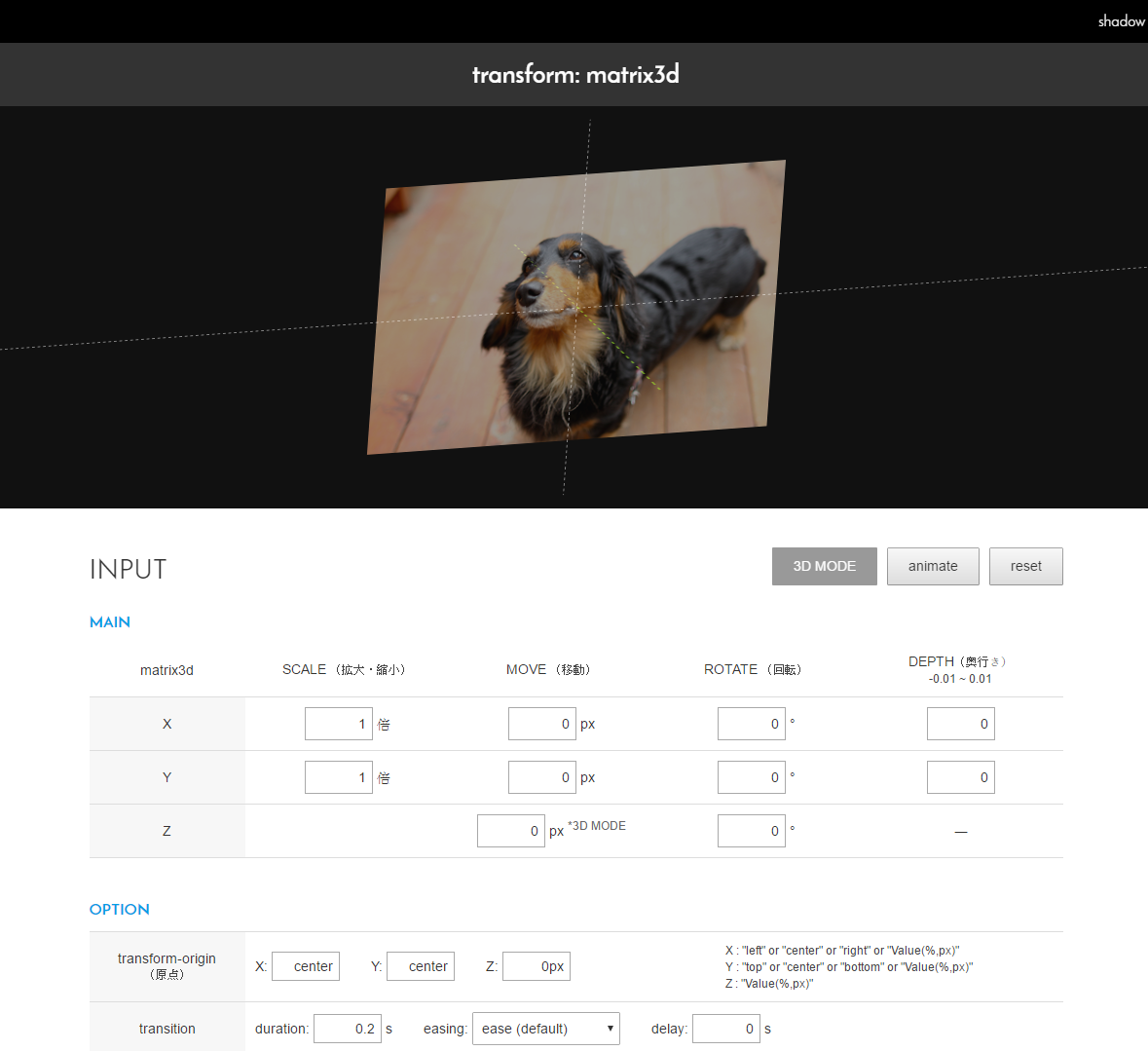Image resolution: width=1148 pixels, height=1051 pixels.
Task: Click the dog preview image
Action: (576, 307)
